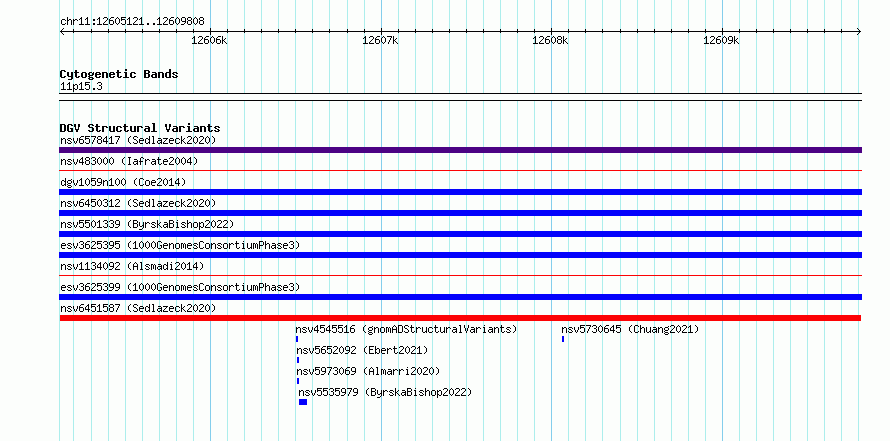
Task: Select the blue nsv6450312 variant bar
Action: tap(460, 213)
